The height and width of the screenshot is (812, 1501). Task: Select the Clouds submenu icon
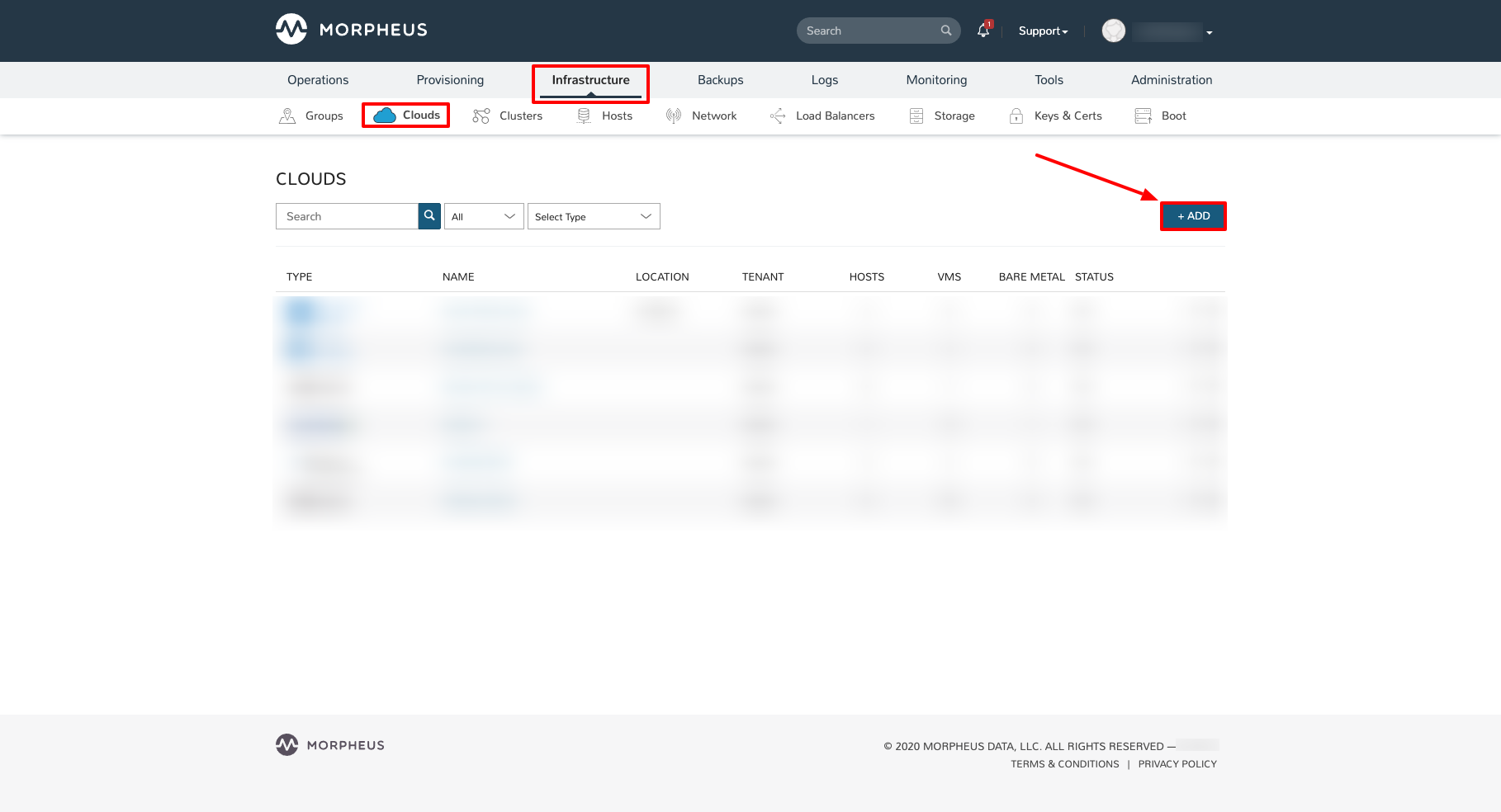tap(385, 116)
